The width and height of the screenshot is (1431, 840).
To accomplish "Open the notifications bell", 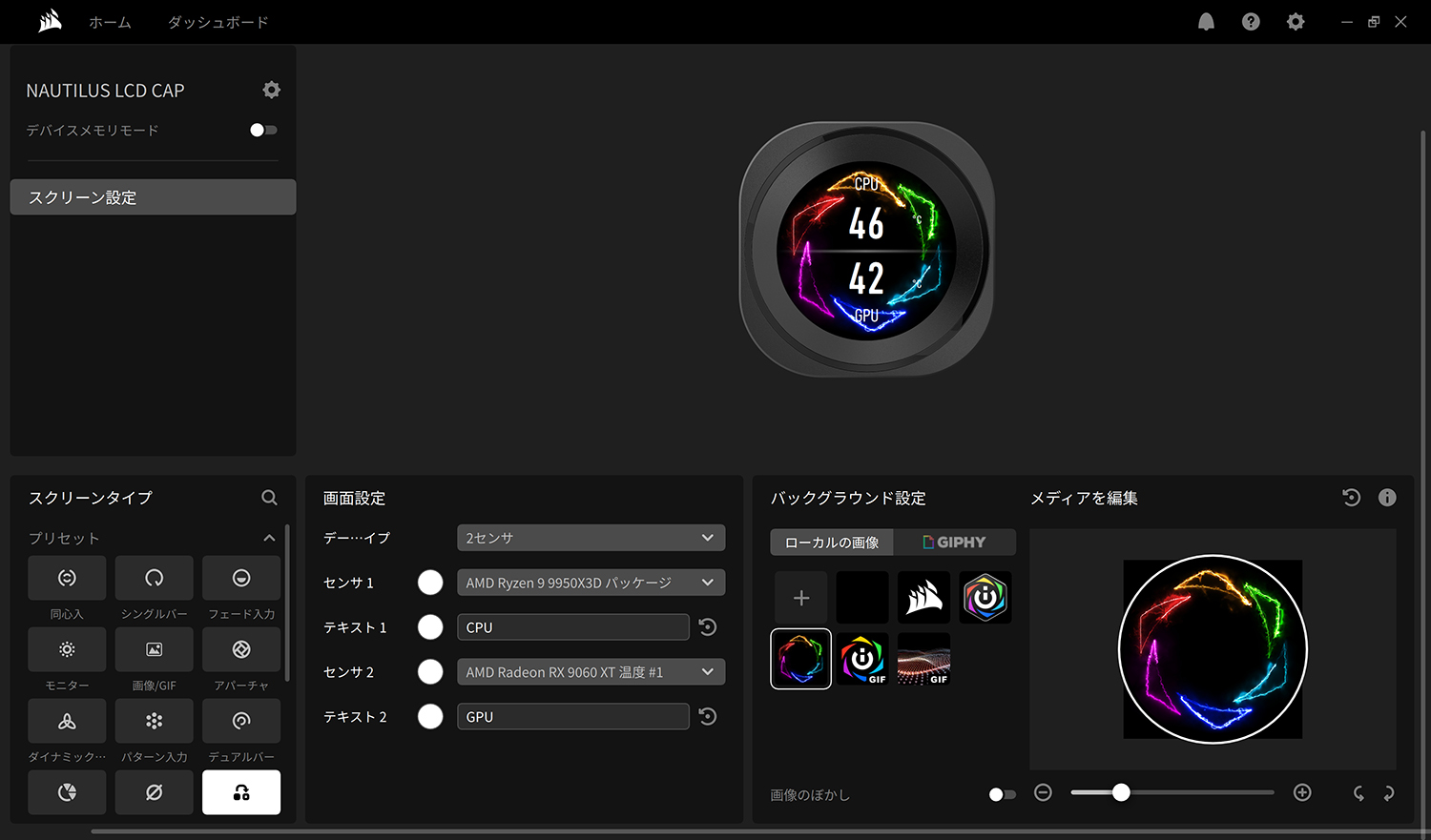I will (1206, 22).
